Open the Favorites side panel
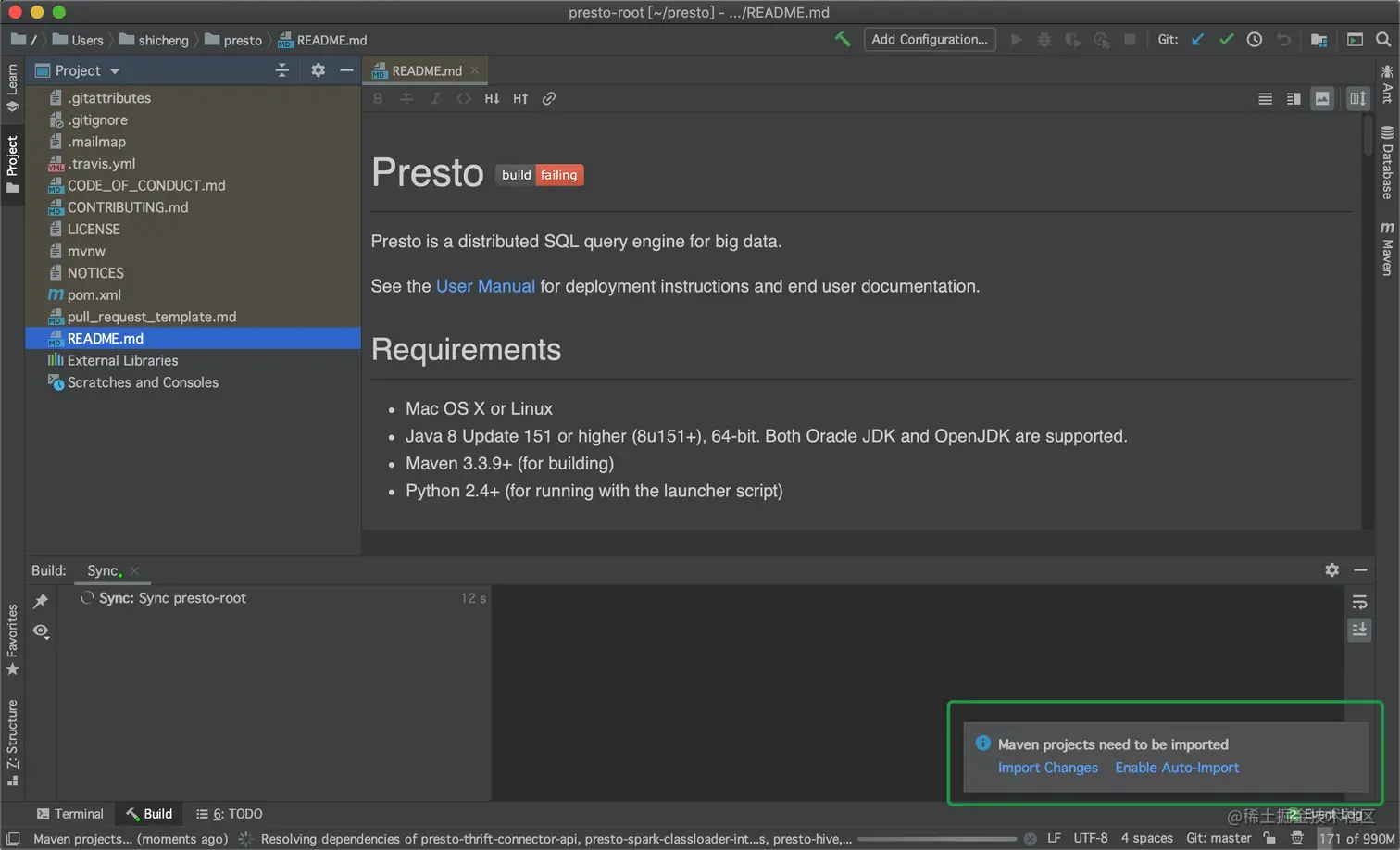Image resolution: width=1400 pixels, height=850 pixels. (12, 640)
